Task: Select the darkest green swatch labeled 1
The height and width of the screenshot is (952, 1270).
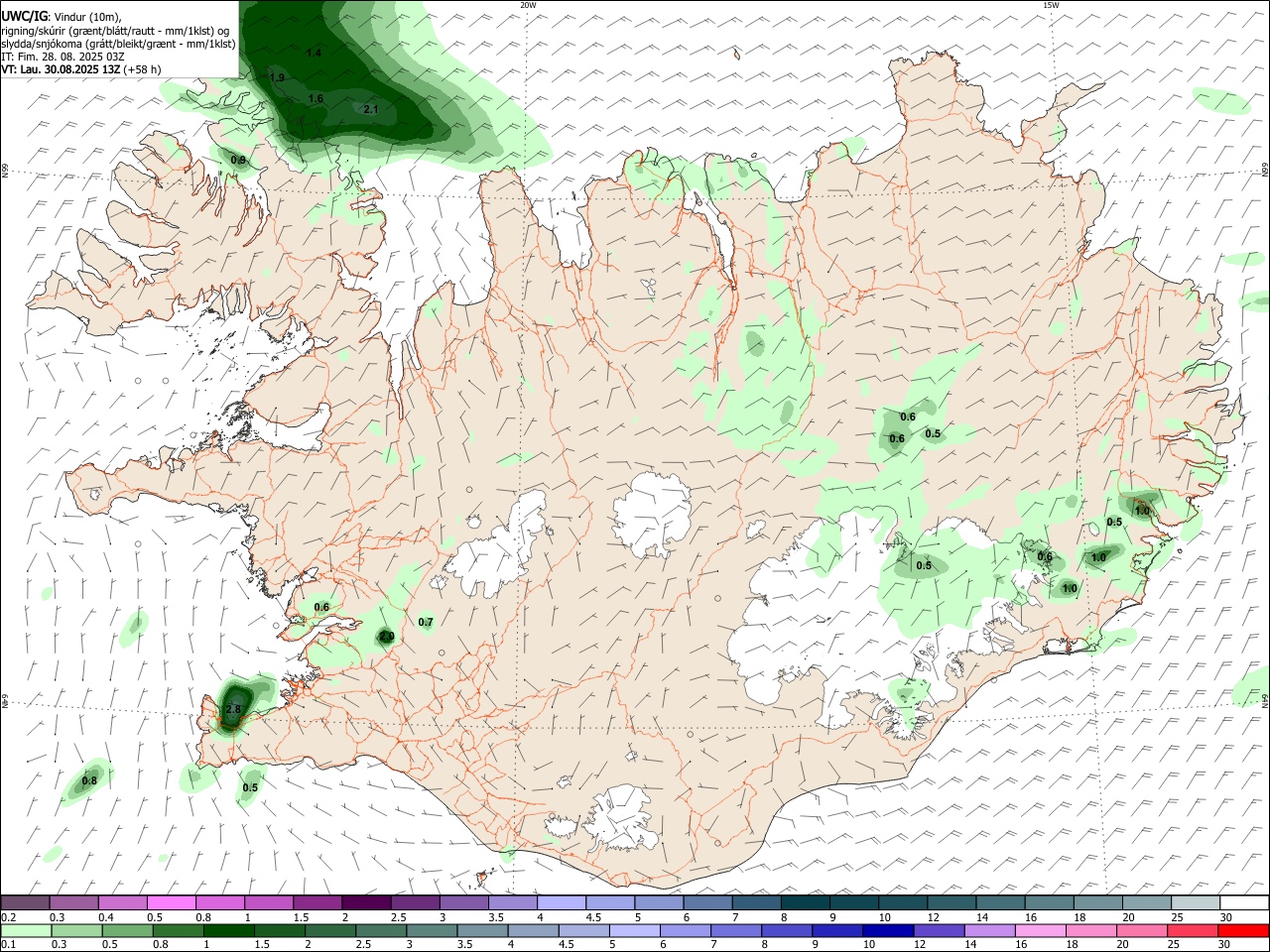Action: (228, 930)
